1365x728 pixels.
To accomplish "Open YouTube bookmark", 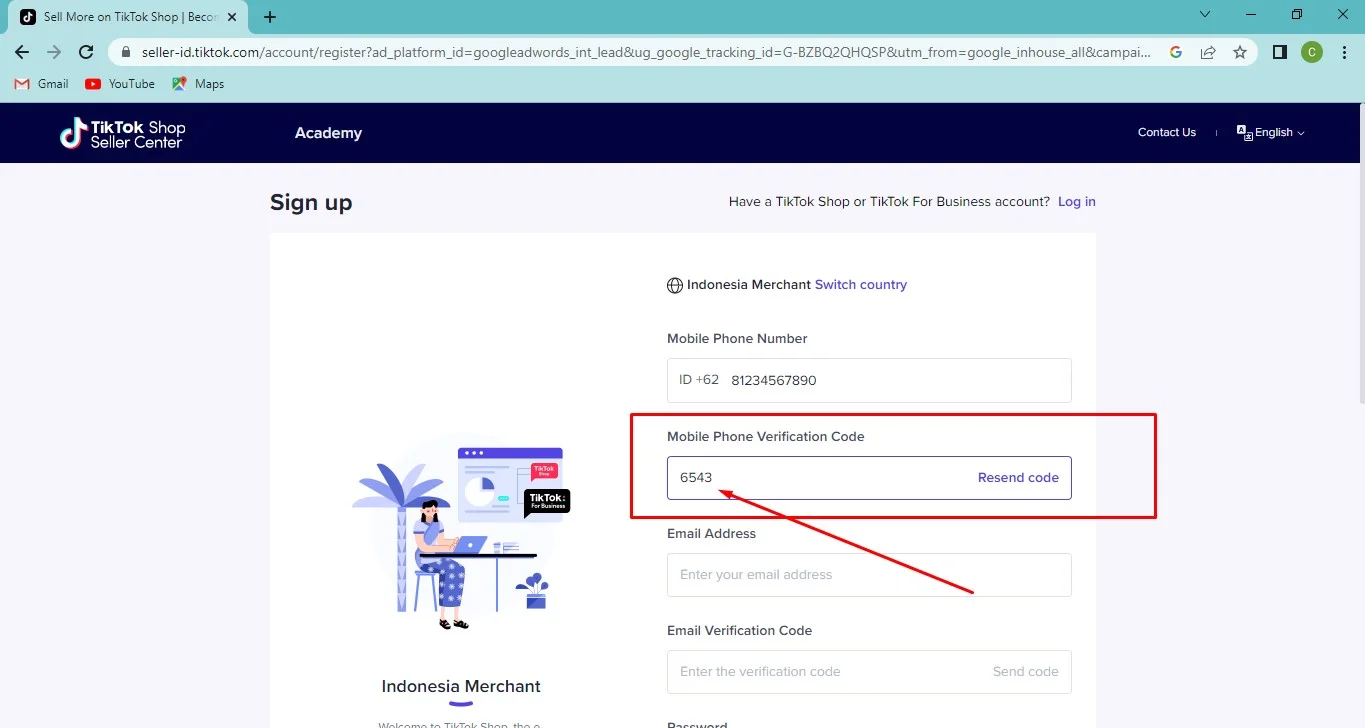I will click(x=120, y=84).
